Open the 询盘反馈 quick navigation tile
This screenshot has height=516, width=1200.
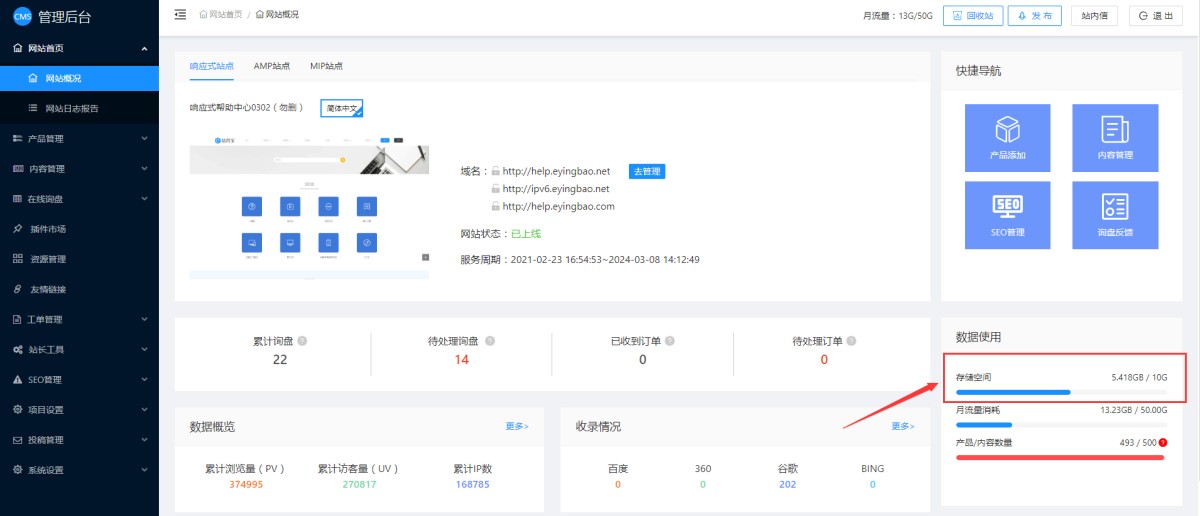1115,215
